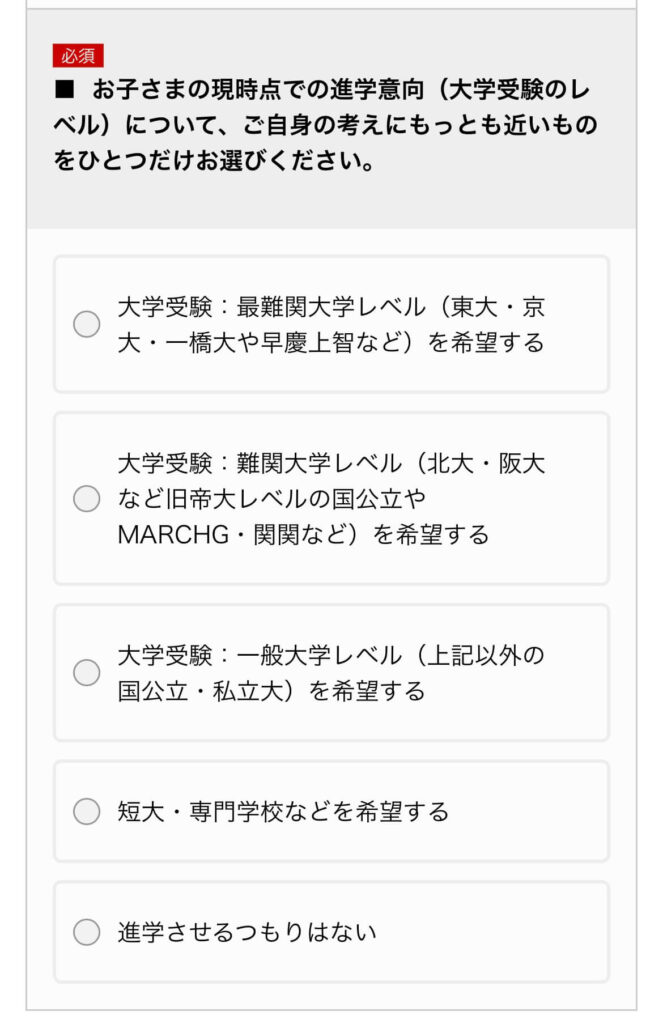Image resolution: width=663 pixels, height=1024 pixels.
Task: Click the red 必須 badge
Action: tap(78, 56)
